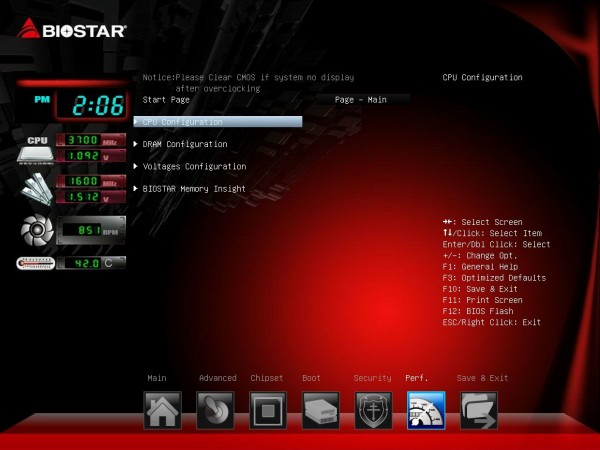This screenshot has width=600, height=450.
Task: Click the 'ESC/Right Click: Exit' hint
Action: coord(492,322)
